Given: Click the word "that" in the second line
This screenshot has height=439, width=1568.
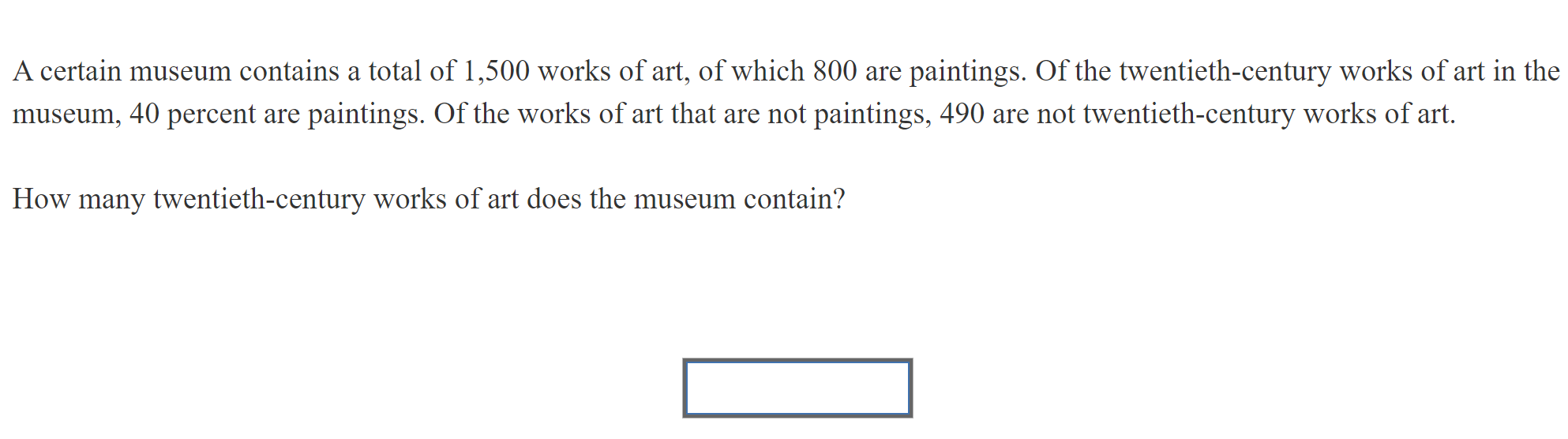Looking at the screenshot, I should coord(692,114).
